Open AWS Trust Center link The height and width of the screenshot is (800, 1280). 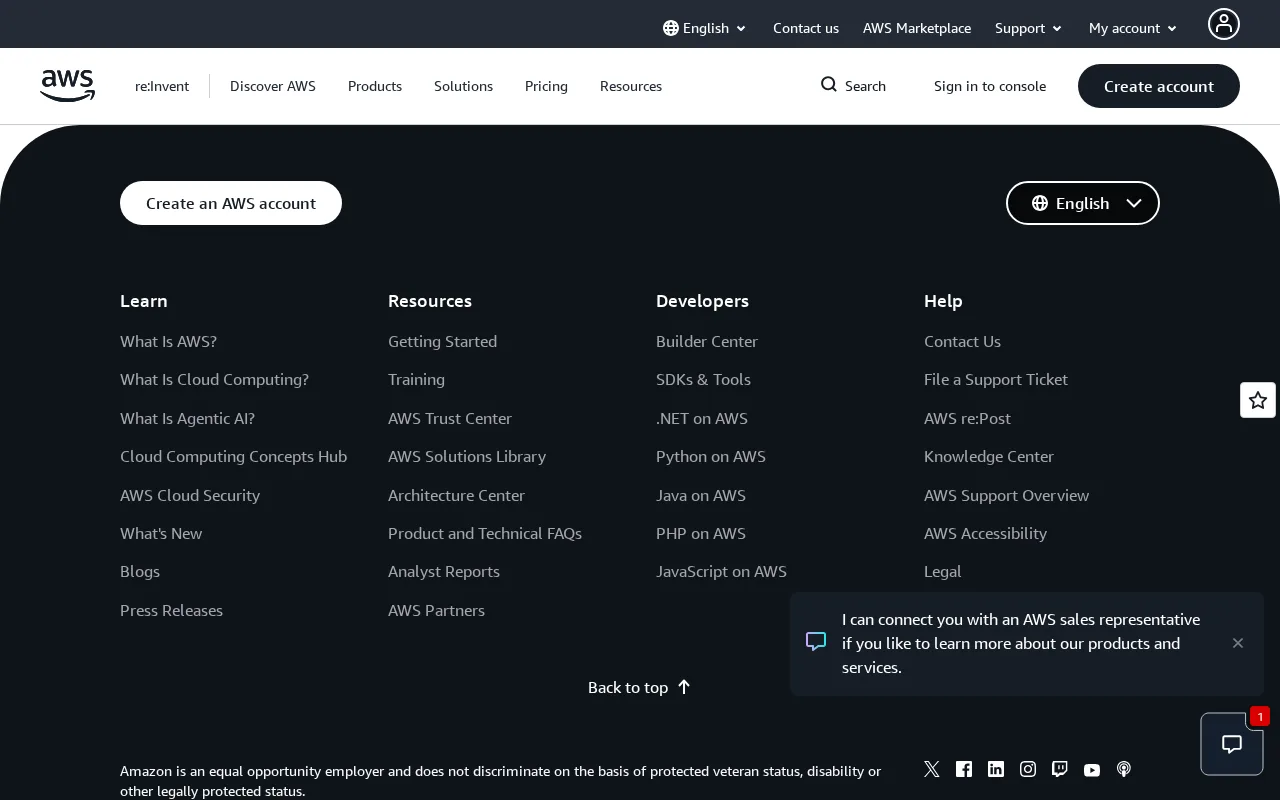click(x=450, y=418)
